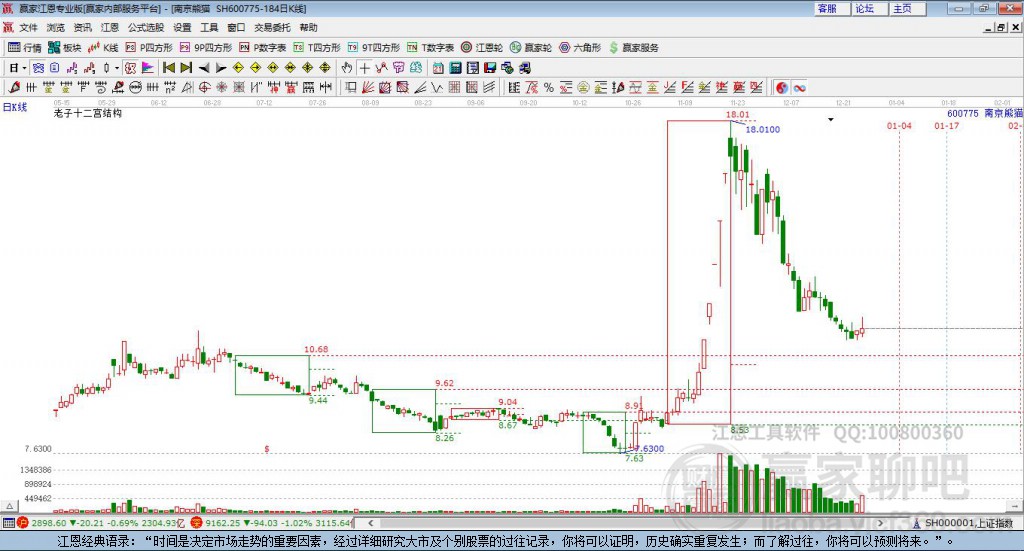Screen dimensions: 1024x551
Task: Click the 日K线 period label
Action: 15,107
